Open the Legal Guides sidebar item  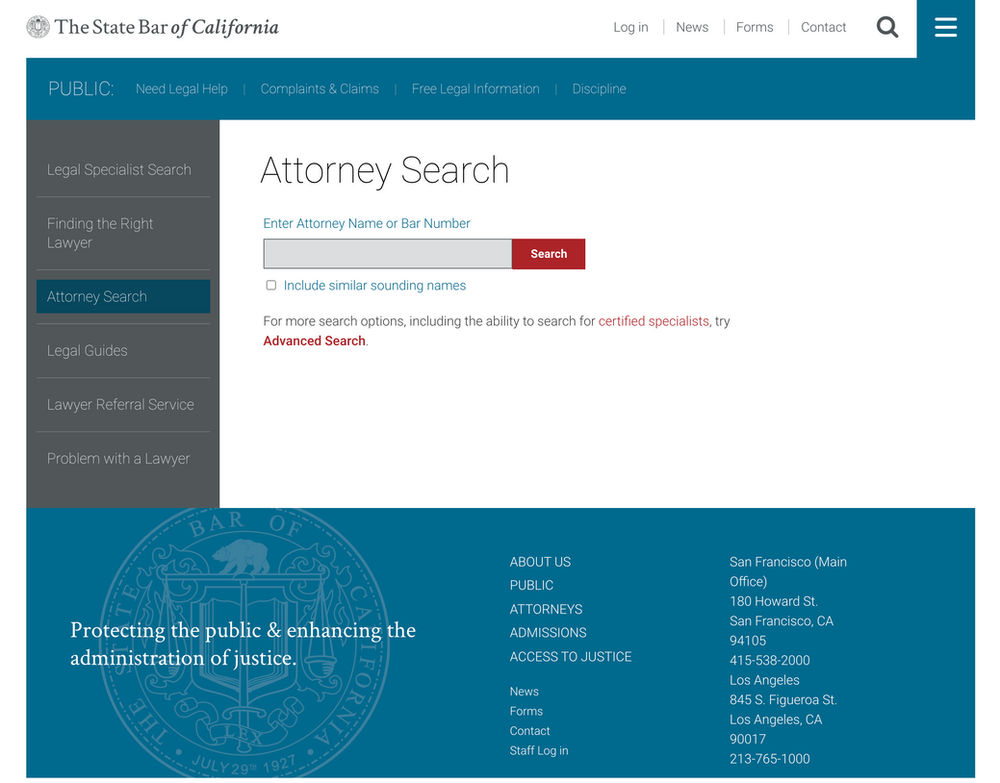(87, 350)
